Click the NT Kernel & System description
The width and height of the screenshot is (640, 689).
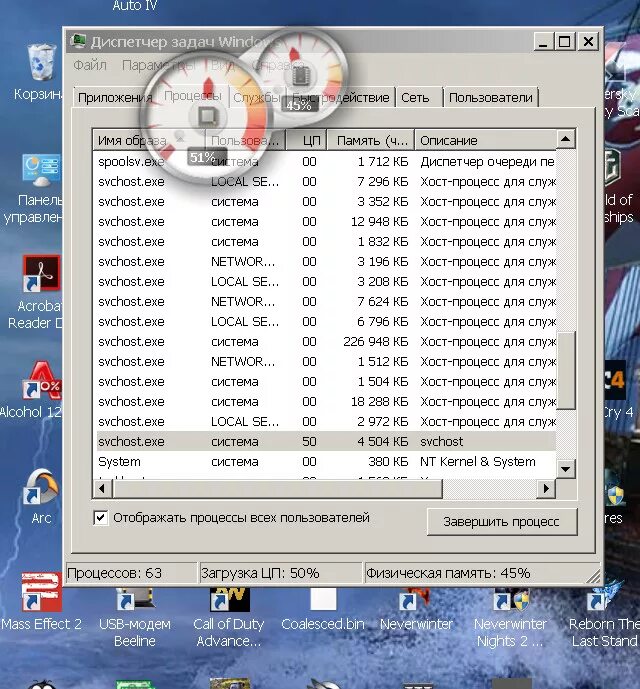(478, 461)
